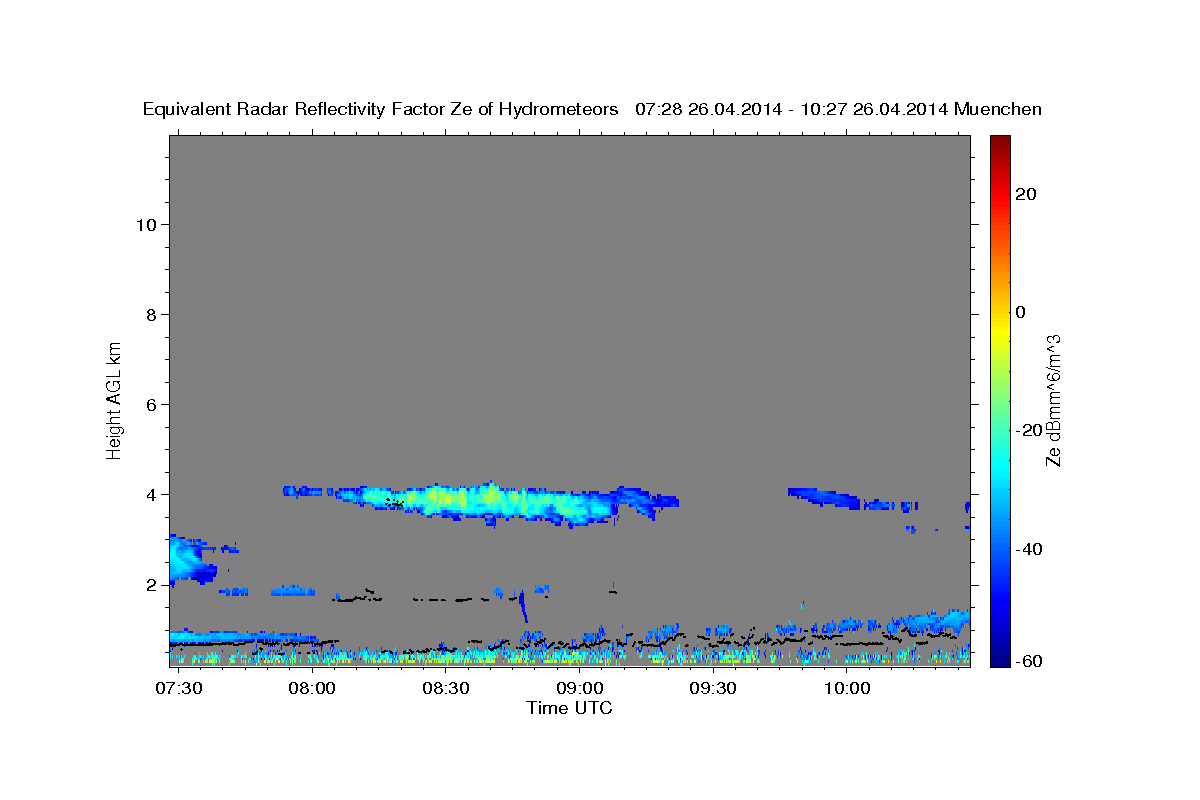Click the '08:00' time tick label

313,689
